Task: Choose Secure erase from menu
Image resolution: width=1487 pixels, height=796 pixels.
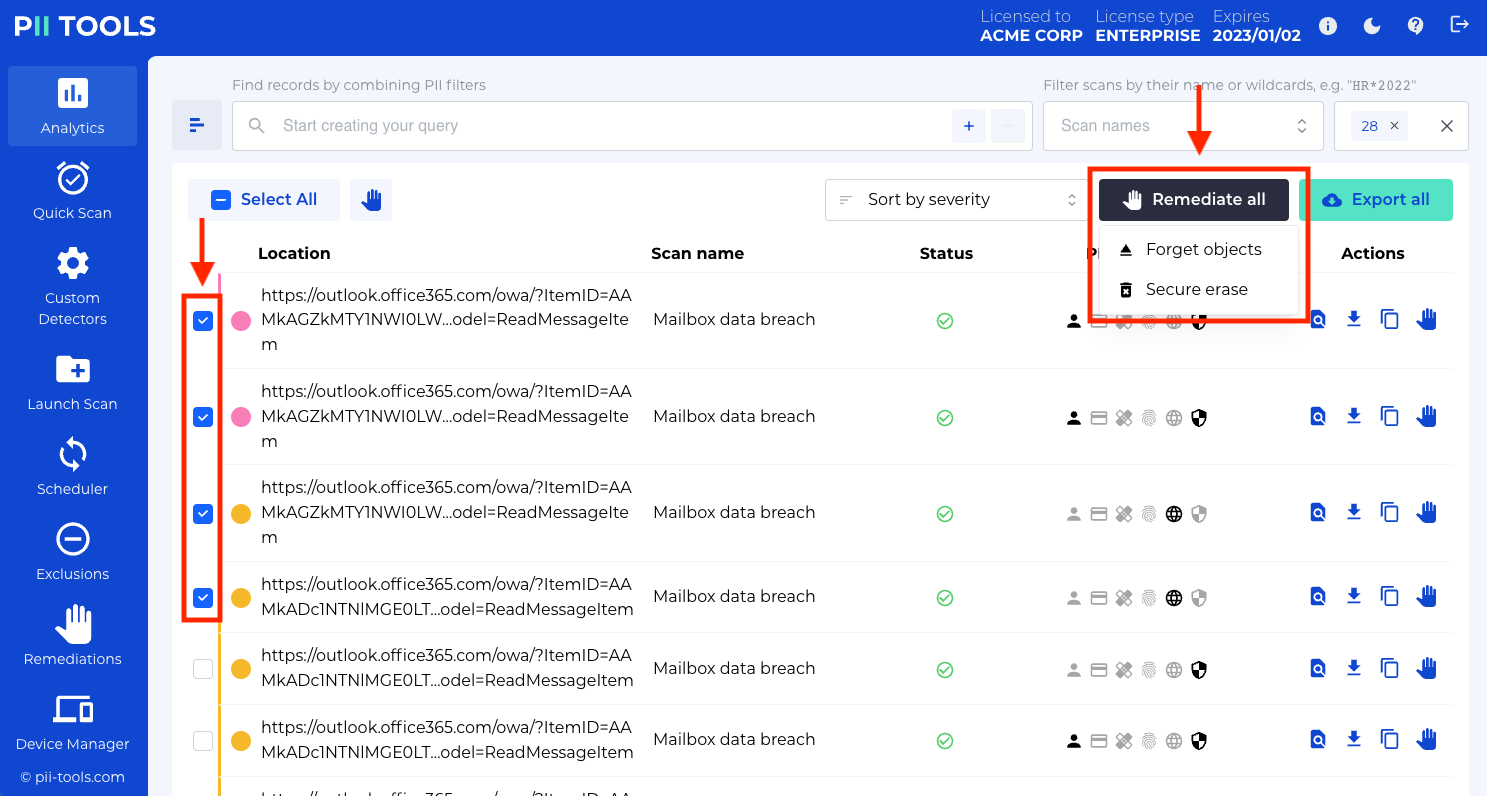Action: (x=1198, y=290)
